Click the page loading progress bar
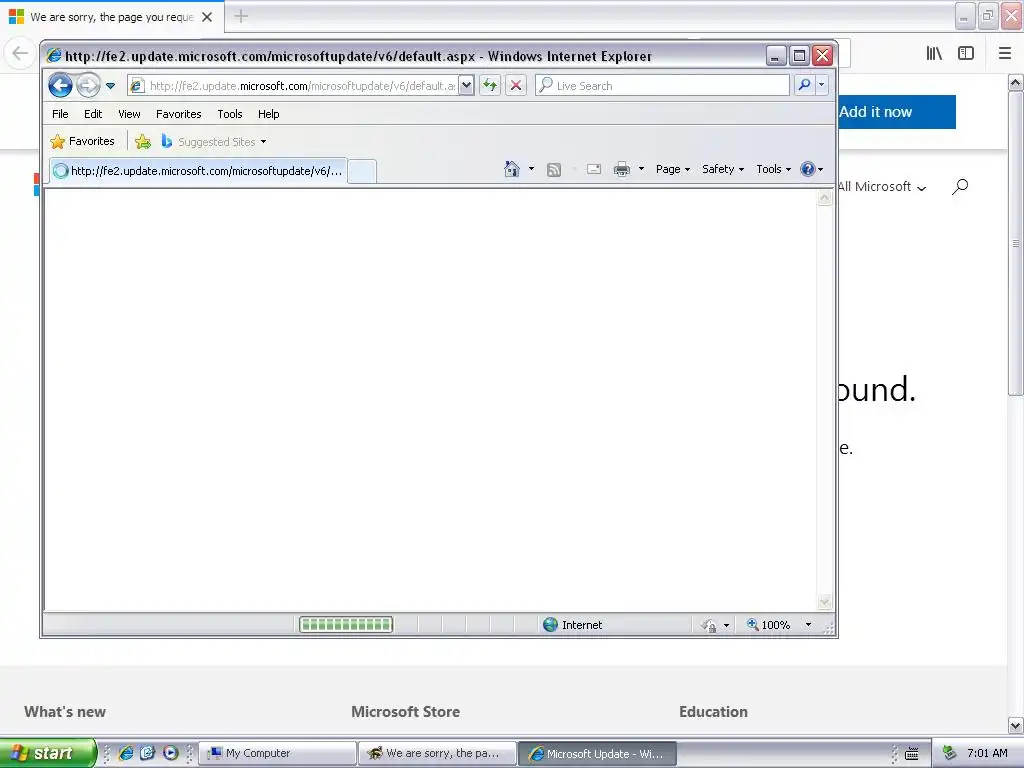1024x768 pixels. pos(345,625)
